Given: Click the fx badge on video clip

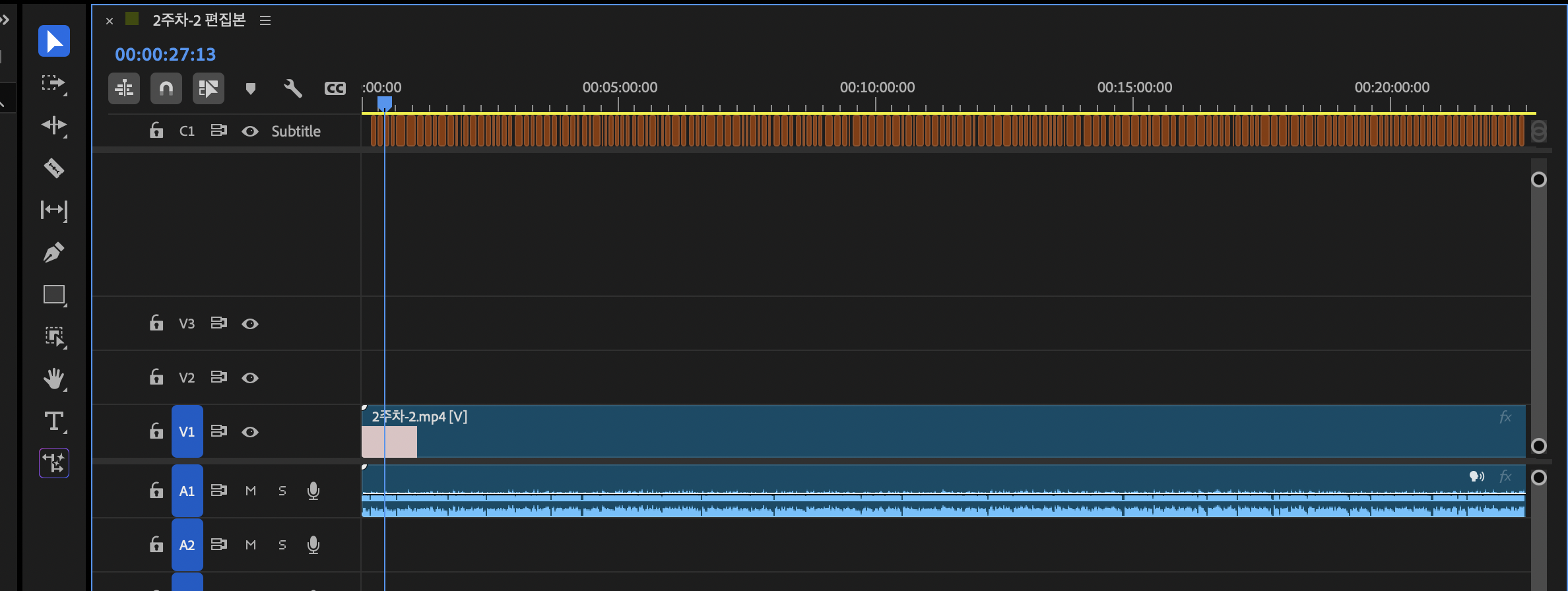Looking at the screenshot, I should tap(1505, 417).
